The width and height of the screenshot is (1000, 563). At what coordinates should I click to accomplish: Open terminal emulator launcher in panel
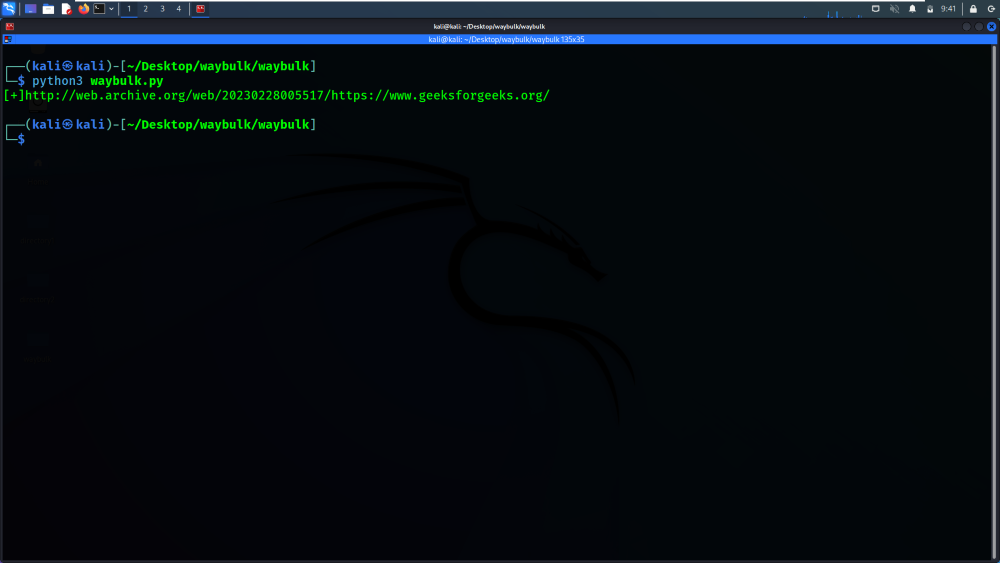tap(99, 9)
